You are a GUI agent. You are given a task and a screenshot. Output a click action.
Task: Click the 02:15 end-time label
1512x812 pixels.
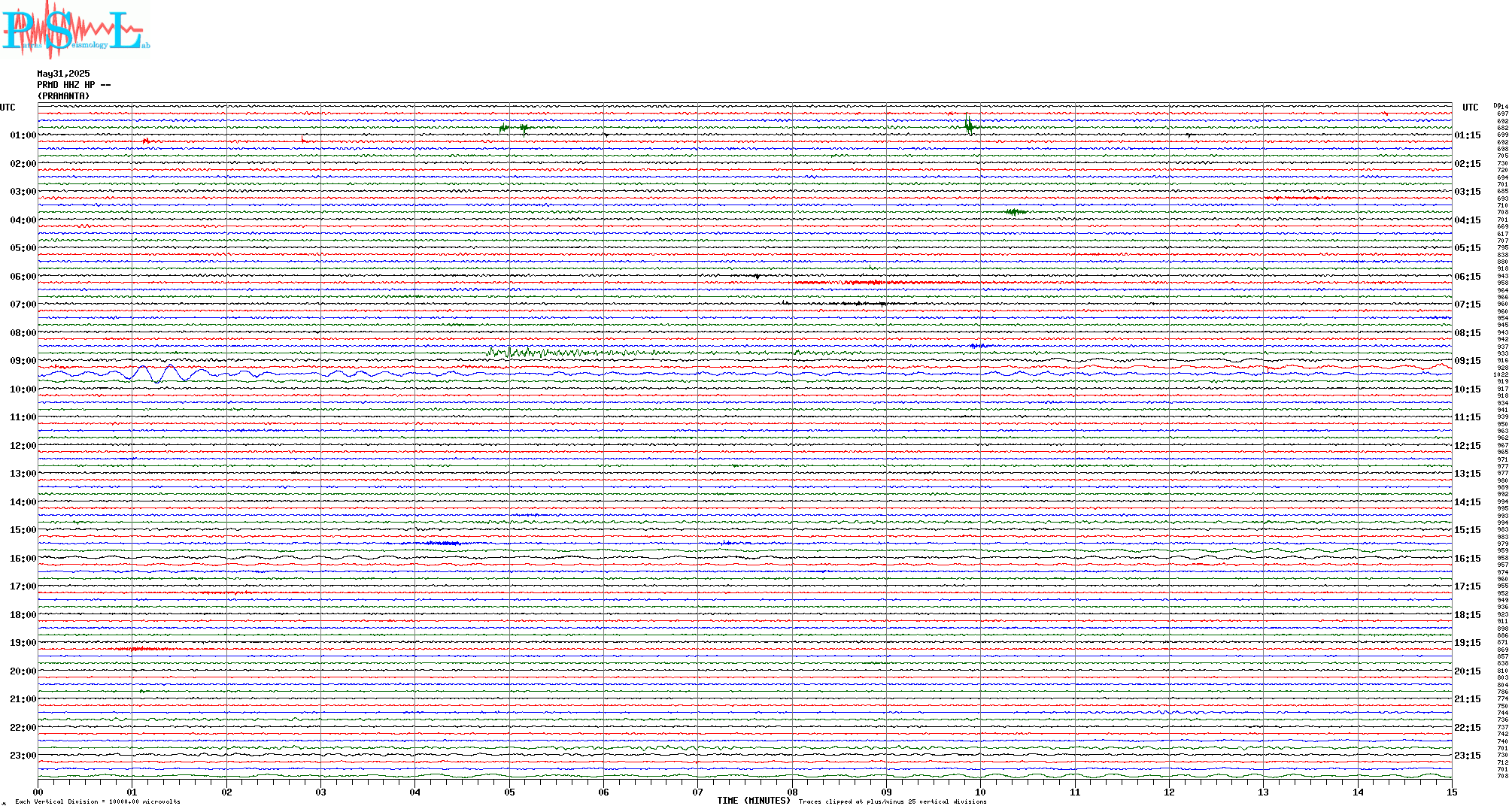click(x=1468, y=164)
